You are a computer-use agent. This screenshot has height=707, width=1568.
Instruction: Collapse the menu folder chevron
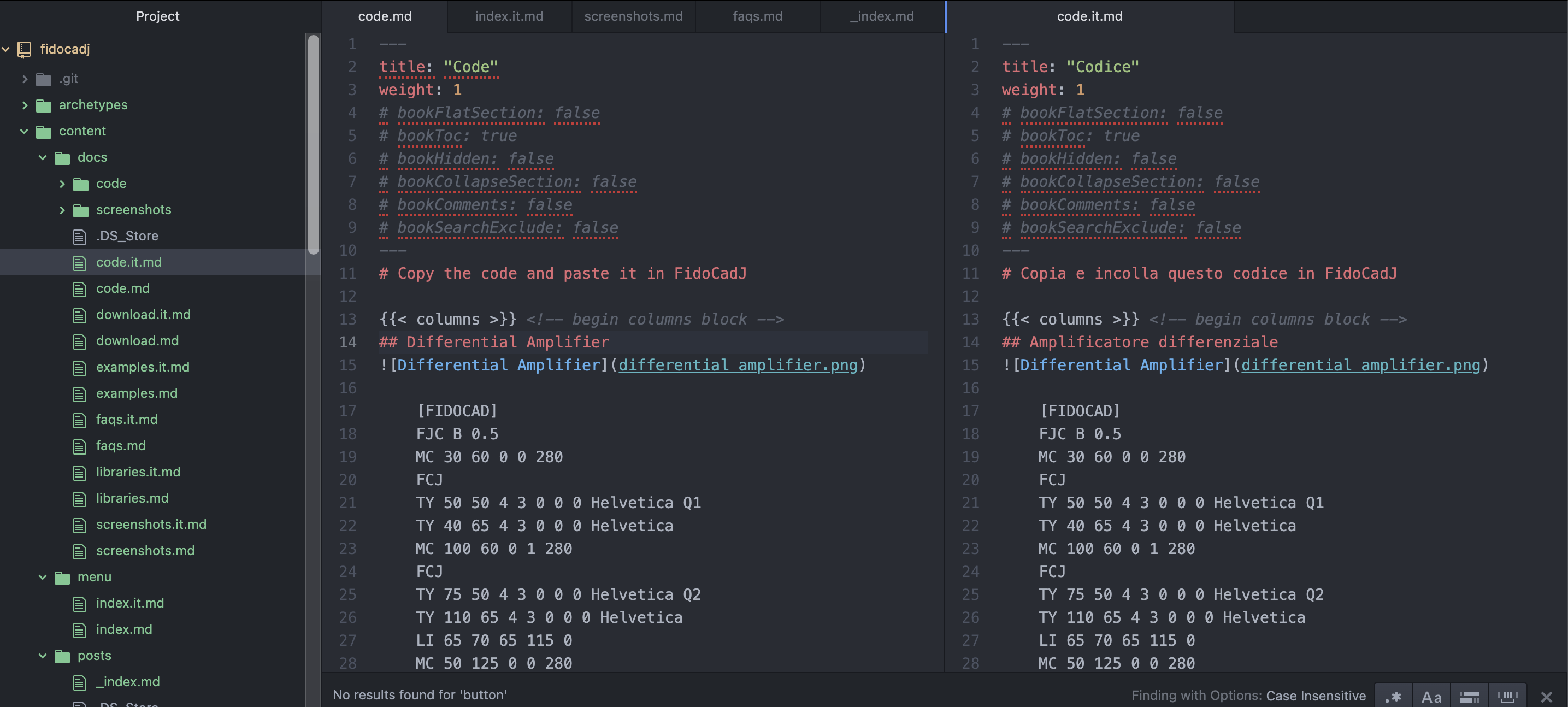[43, 578]
